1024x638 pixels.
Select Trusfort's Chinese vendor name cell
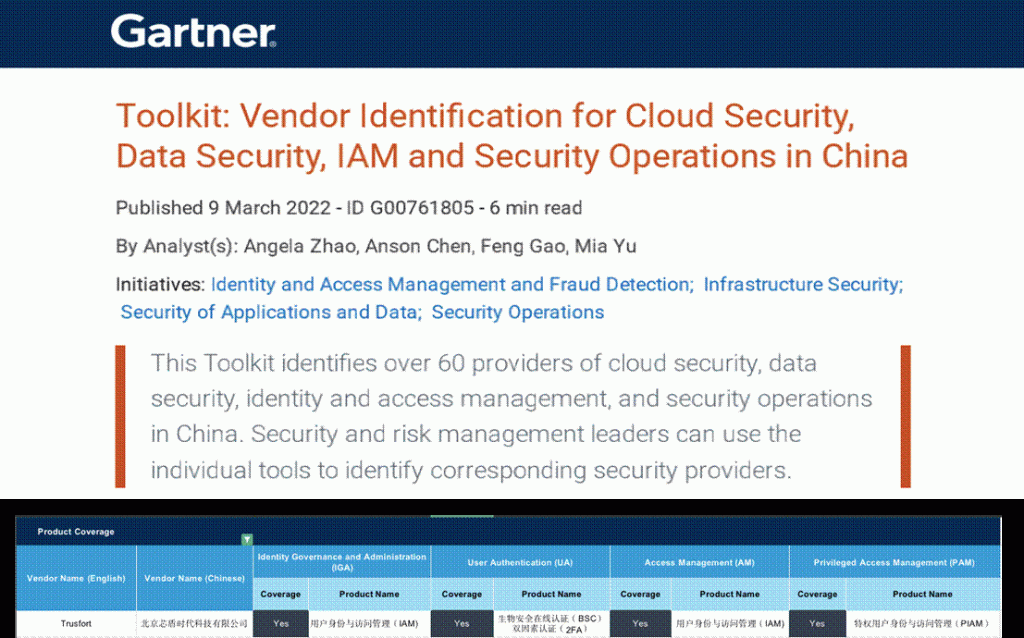point(195,624)
